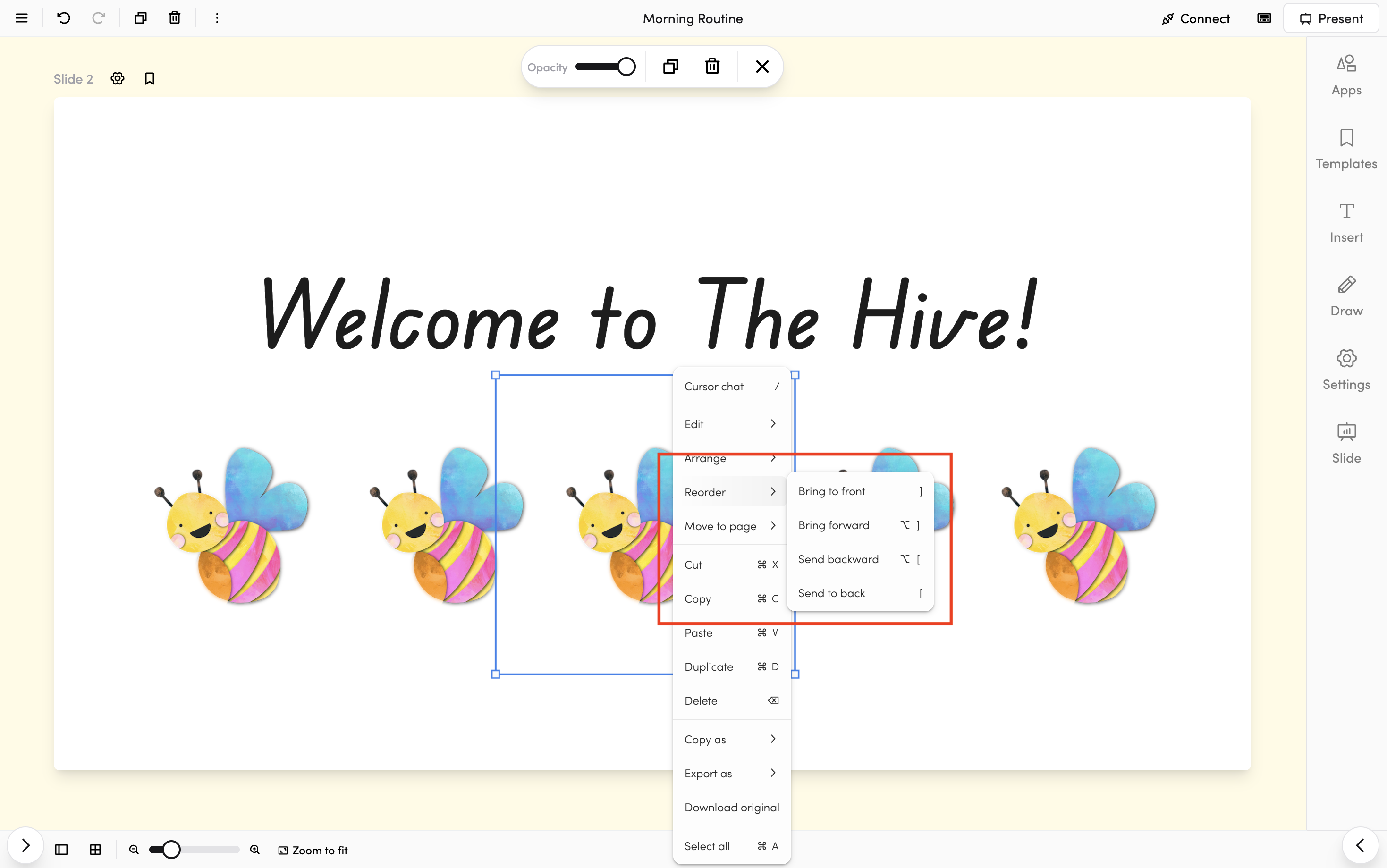This screenshot has width=1387, height=868.
Task: Click the Zoom to fit button
Action: click(x=313, y=850)
